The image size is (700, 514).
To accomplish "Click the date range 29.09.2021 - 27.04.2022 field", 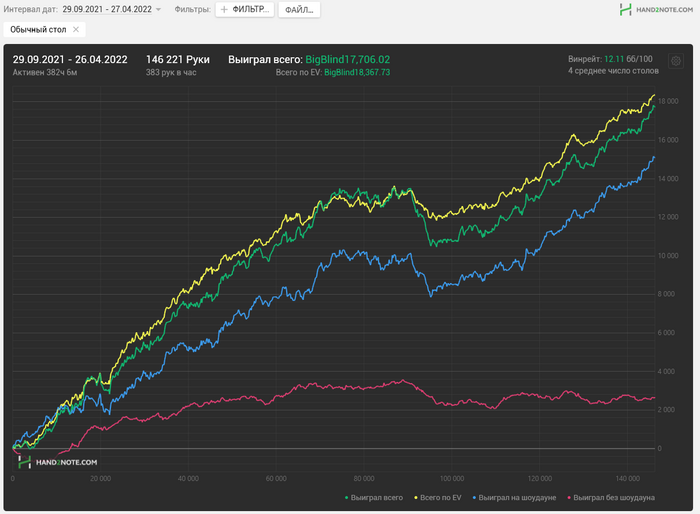I will point(107,9).
